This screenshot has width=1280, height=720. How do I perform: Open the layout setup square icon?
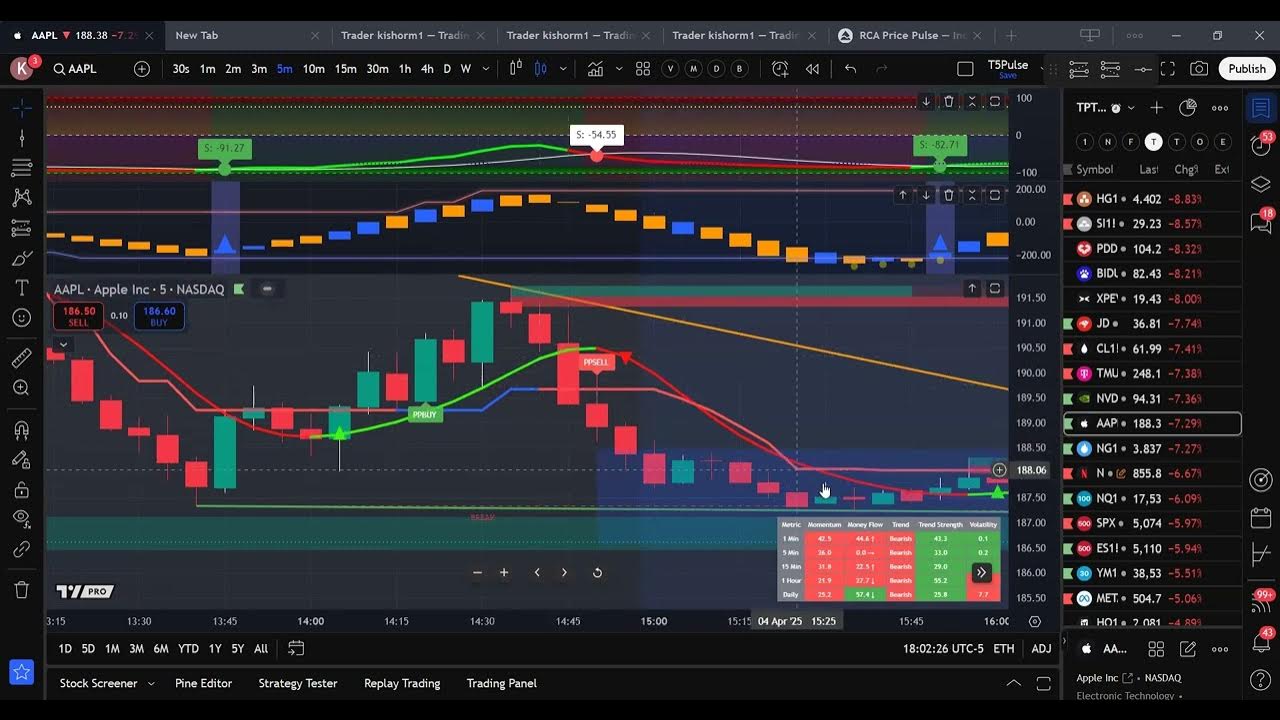tap(965, 69)
